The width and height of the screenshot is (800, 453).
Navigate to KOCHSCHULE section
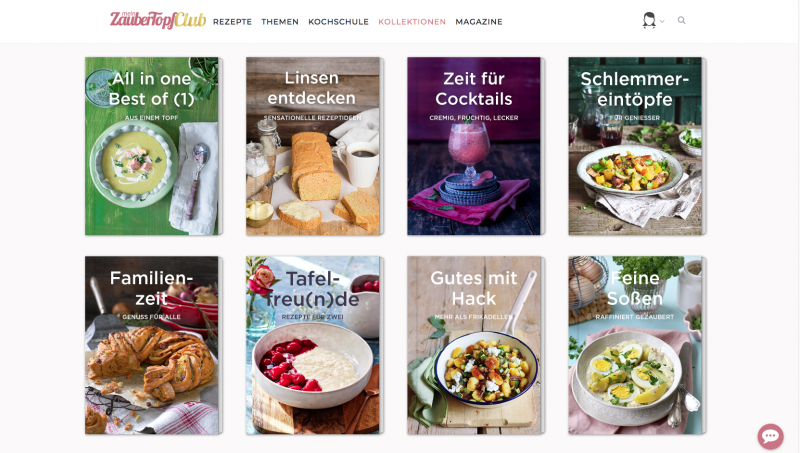(x=338, y=22)
